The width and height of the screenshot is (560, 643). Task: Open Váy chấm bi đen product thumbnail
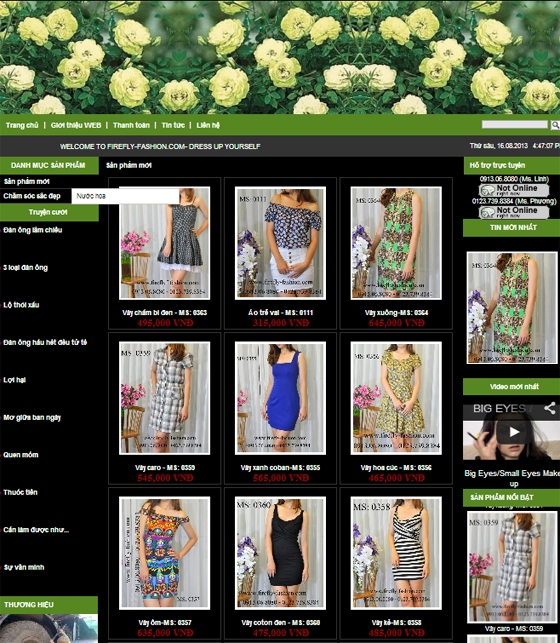pos(164,243)
